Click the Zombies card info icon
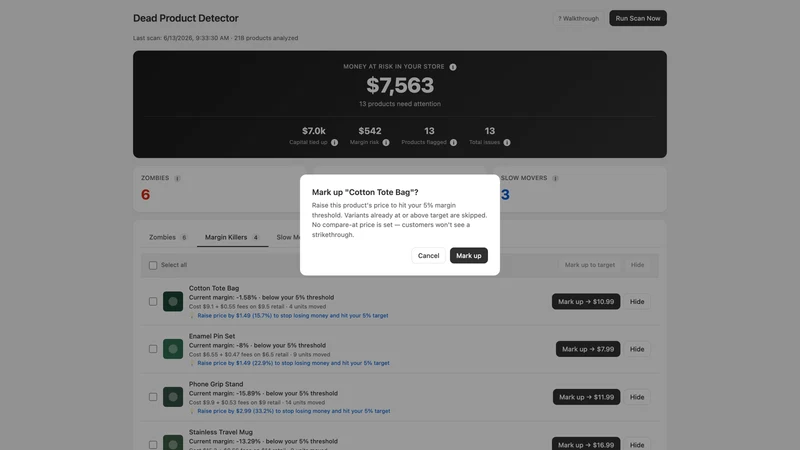The width and height of the screenshot is (800, 450). [177, 179]
